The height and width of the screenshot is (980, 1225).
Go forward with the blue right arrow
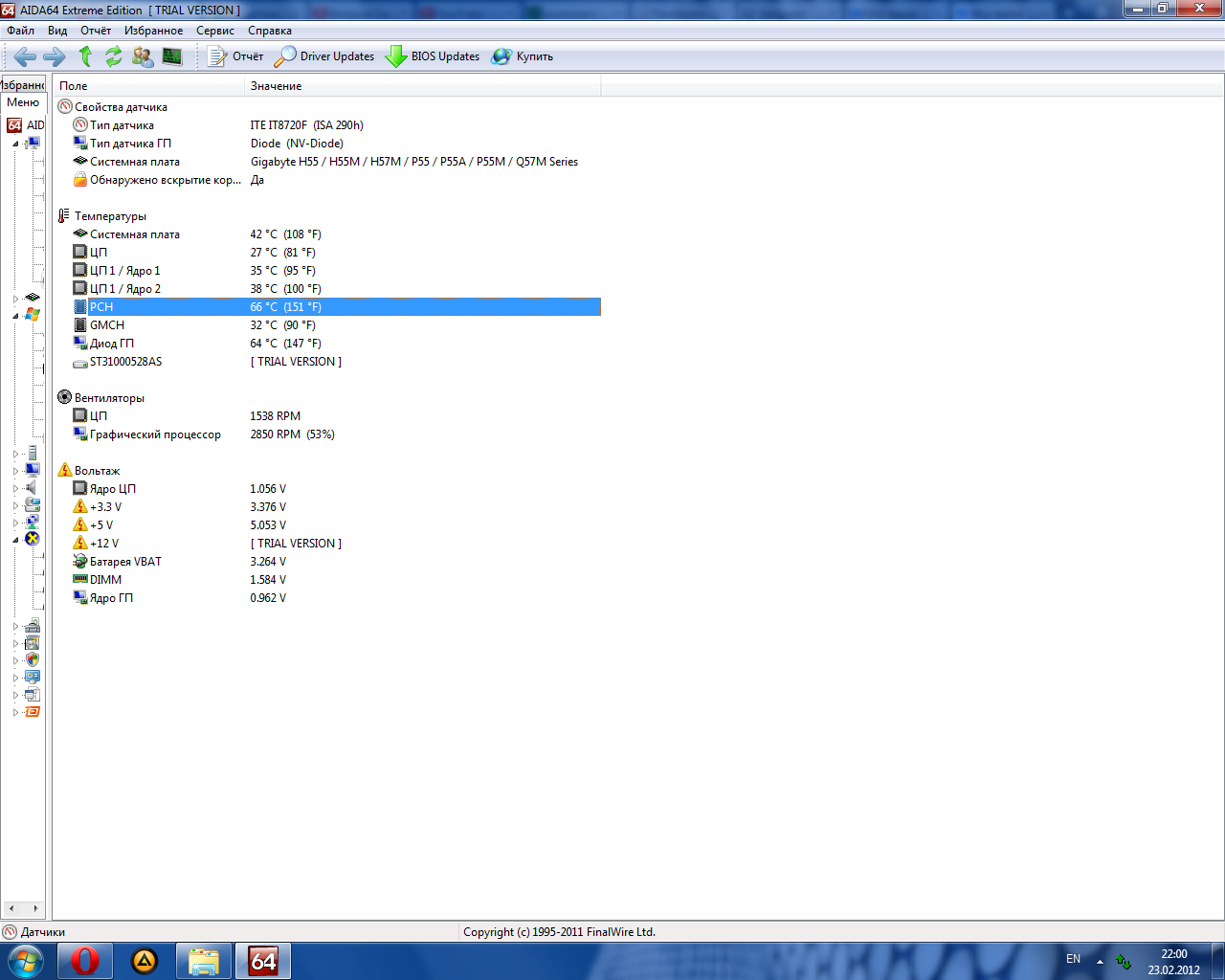click(x=55, y=56)
